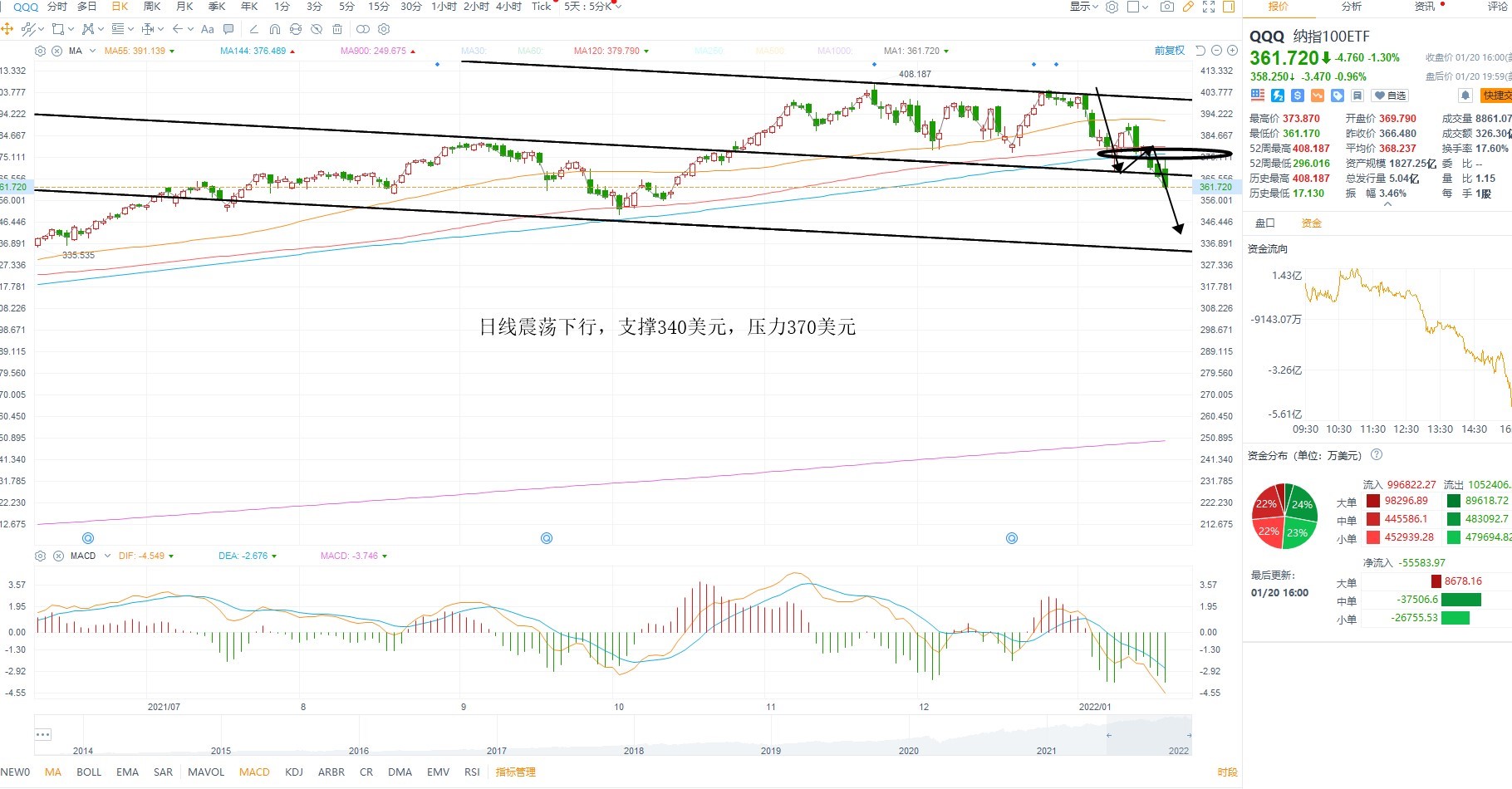1512x789 pixels.
Task: Open 指标管理 indicator management
Action: point(515,772)
